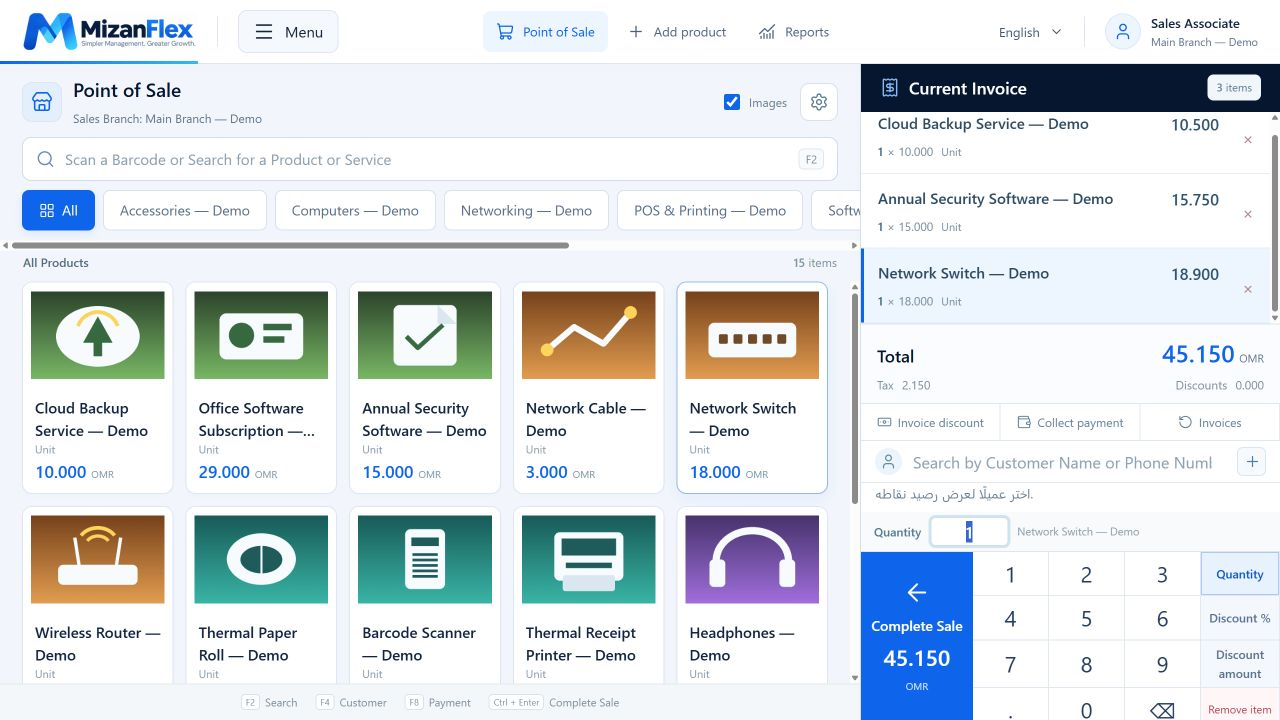Click Collect payment button
1280x720 pixels.
[1070, 422]
